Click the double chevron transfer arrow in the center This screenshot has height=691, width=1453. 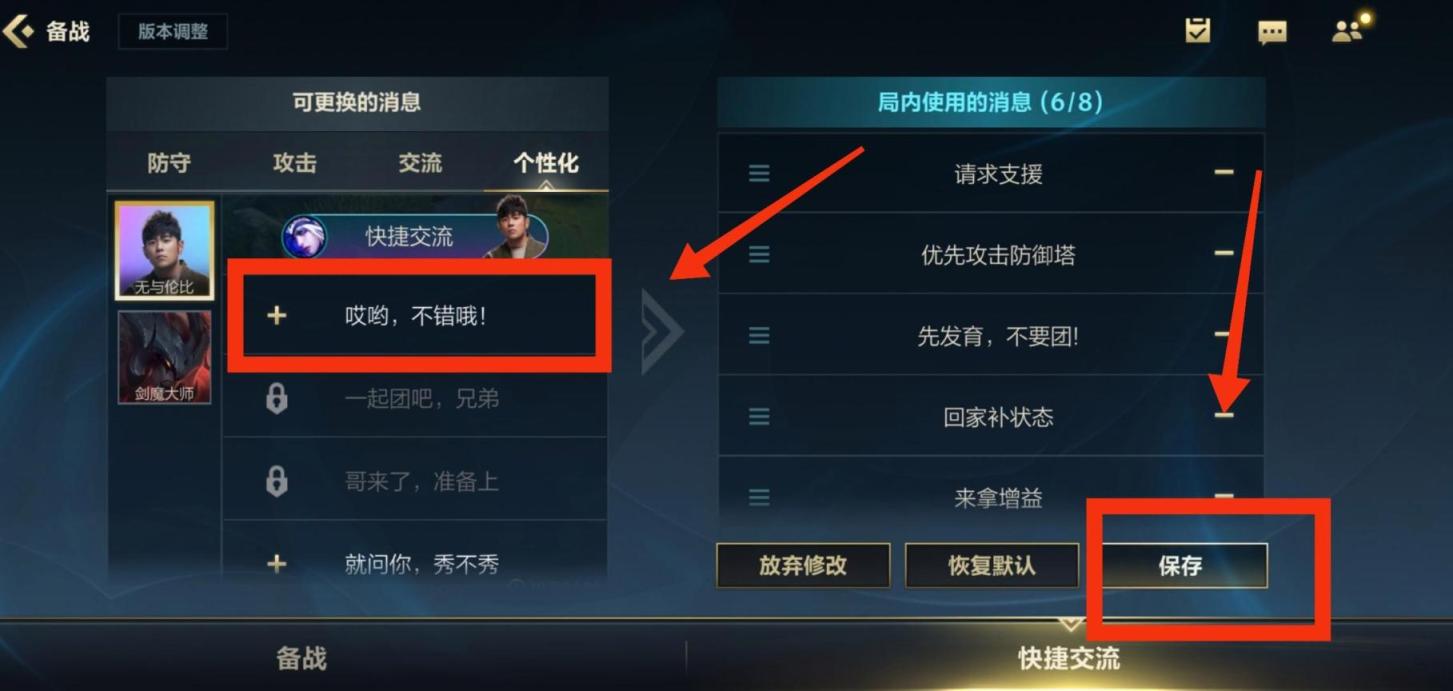662,332
